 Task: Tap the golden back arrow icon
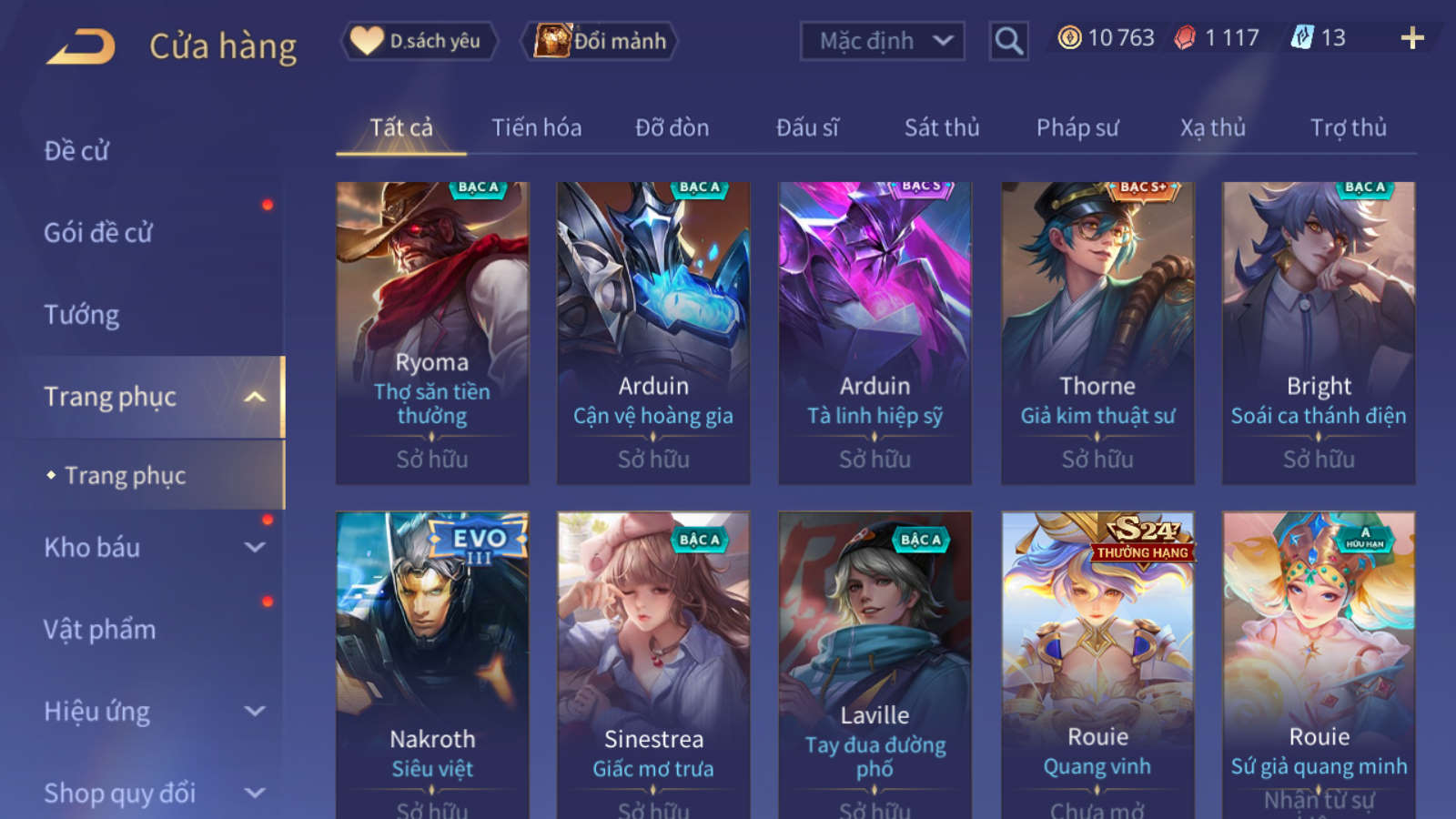(x=81, y=45)
